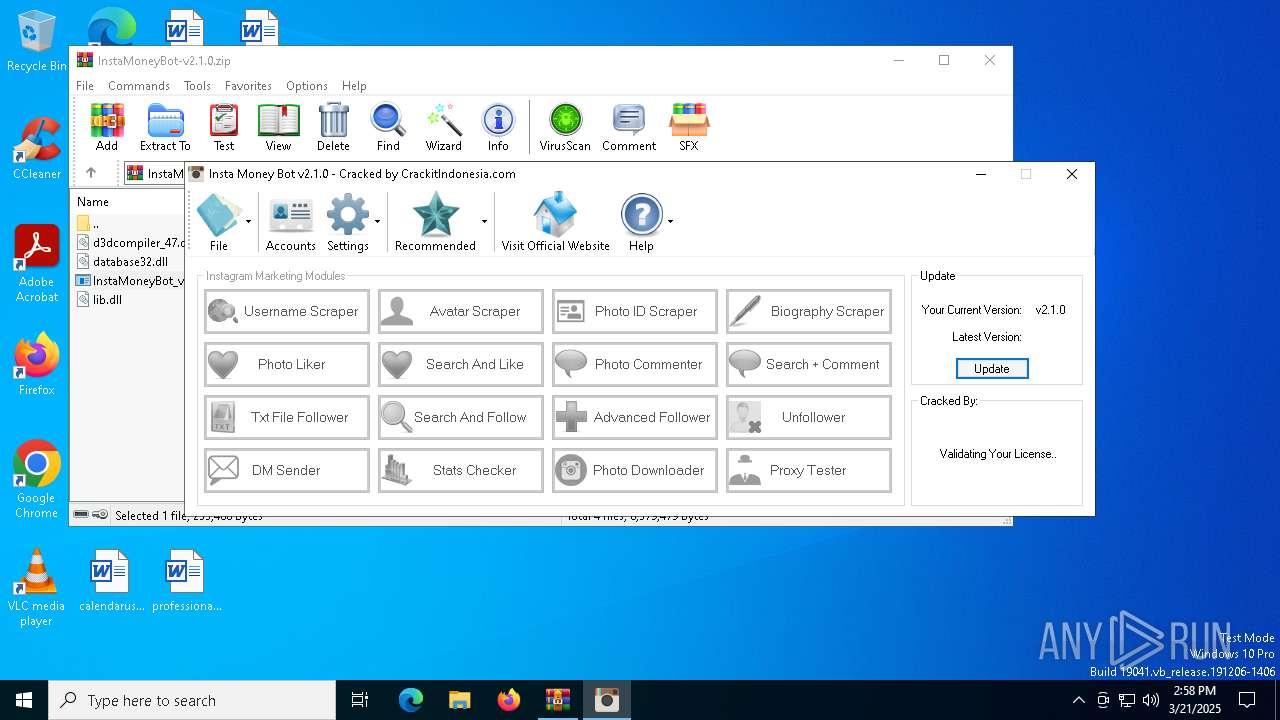Expand the Recommended dropdown arrow
The width and height of the screenshot is (1280, 720).
(x=484, y=222)
